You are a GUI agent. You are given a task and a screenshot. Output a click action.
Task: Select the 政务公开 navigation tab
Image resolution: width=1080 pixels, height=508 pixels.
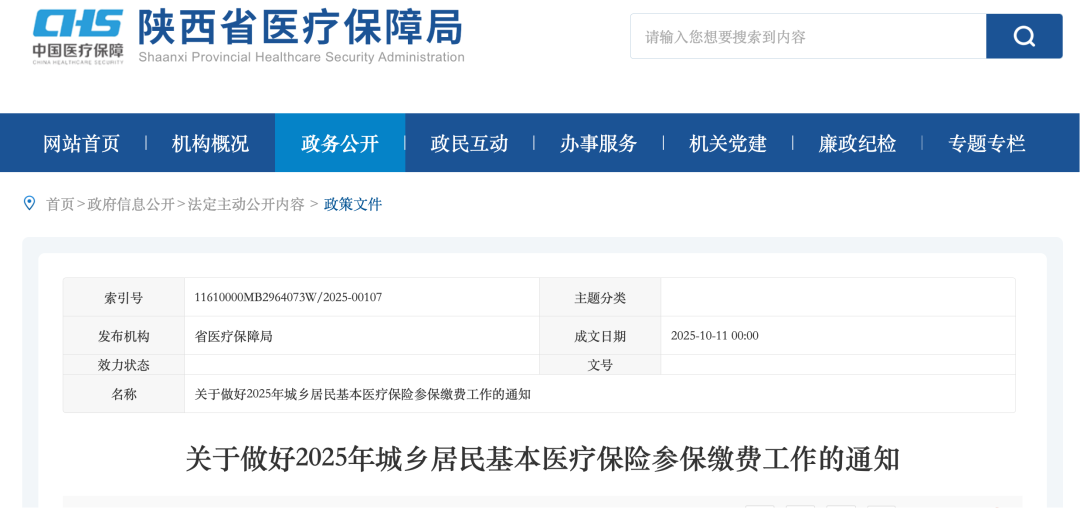pyautogui.click(x=340, y=143)
